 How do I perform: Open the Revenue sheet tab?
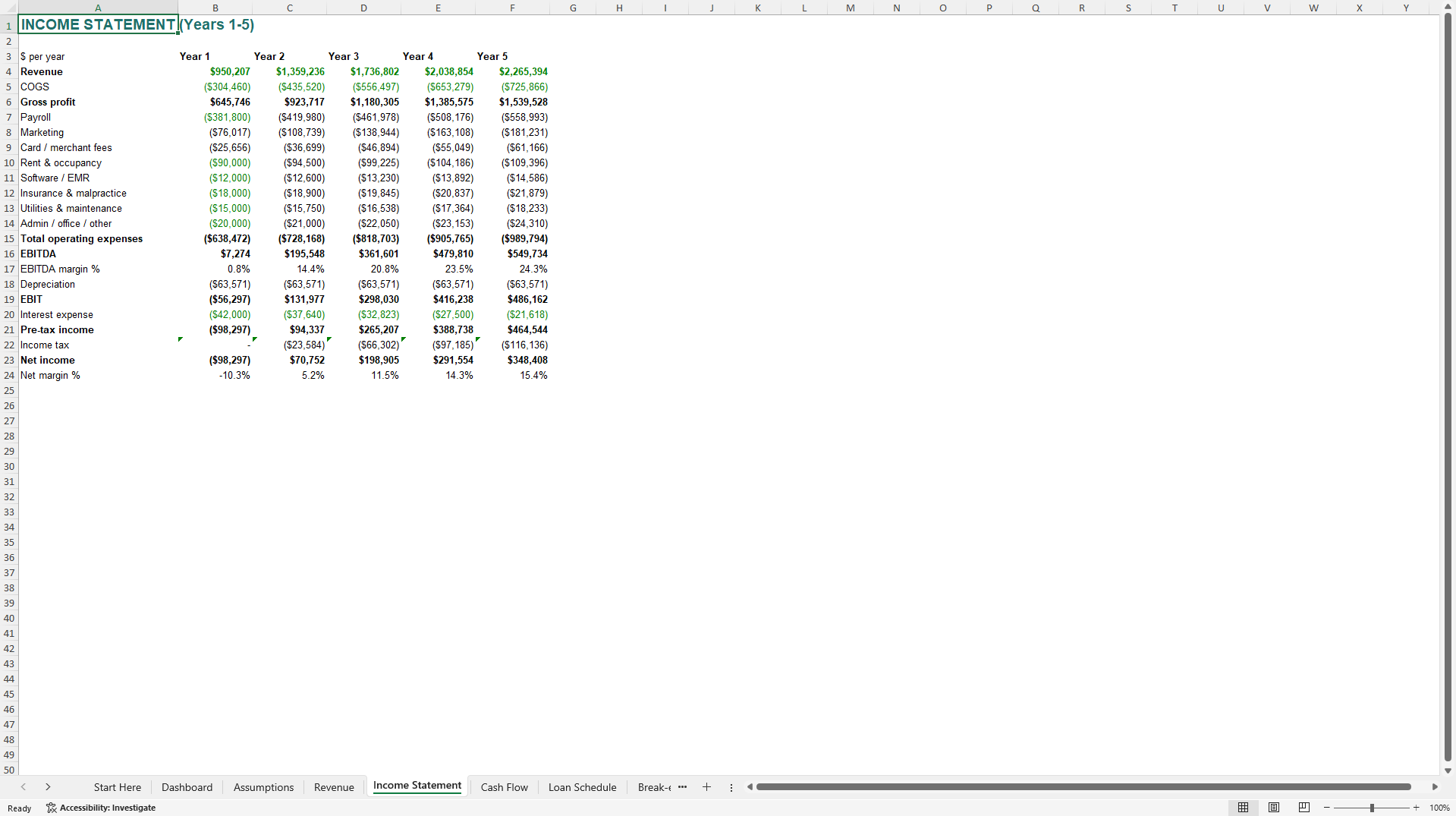[334, 787]
